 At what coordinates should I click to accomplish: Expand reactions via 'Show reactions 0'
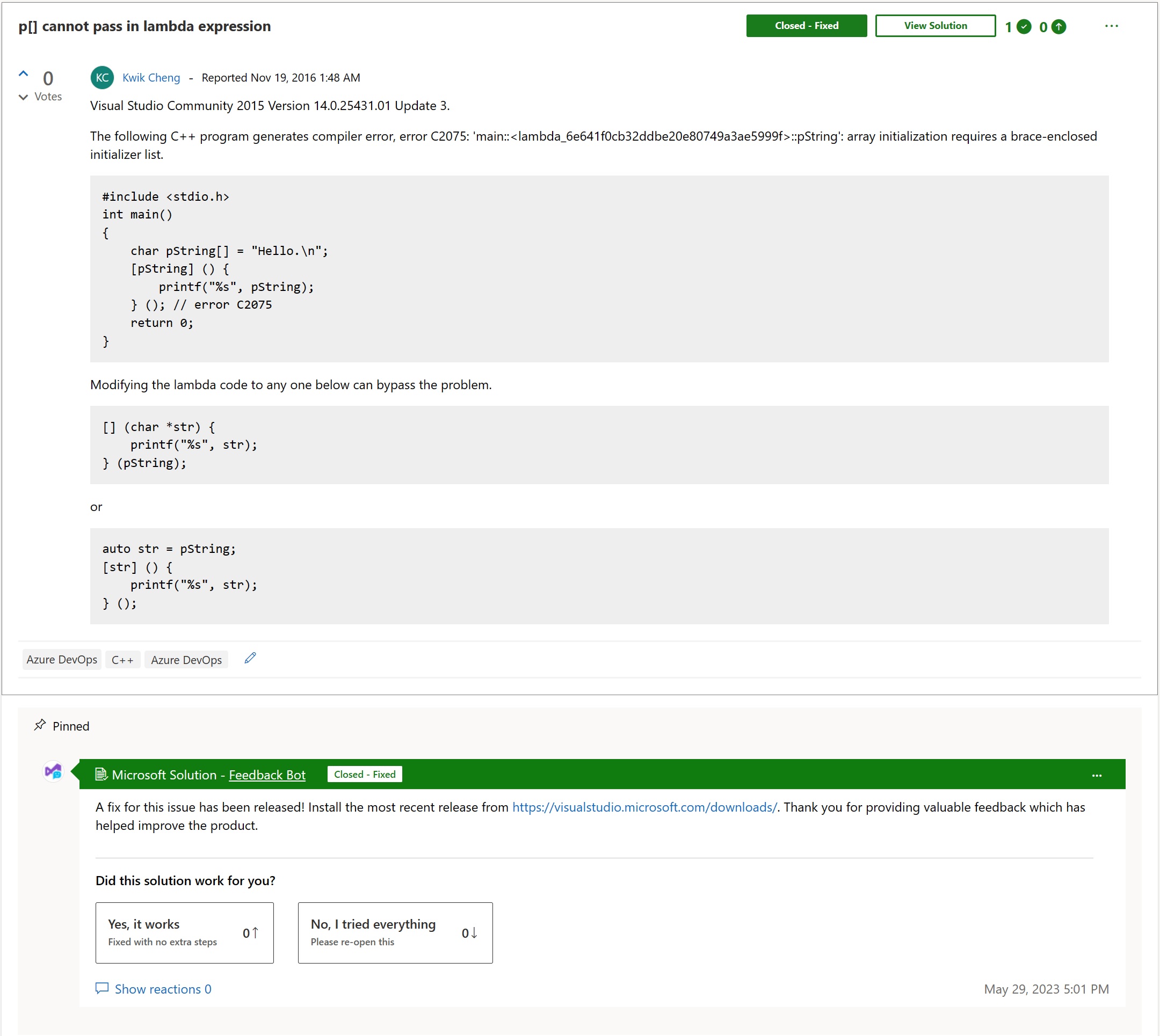(x=162, y=989)
